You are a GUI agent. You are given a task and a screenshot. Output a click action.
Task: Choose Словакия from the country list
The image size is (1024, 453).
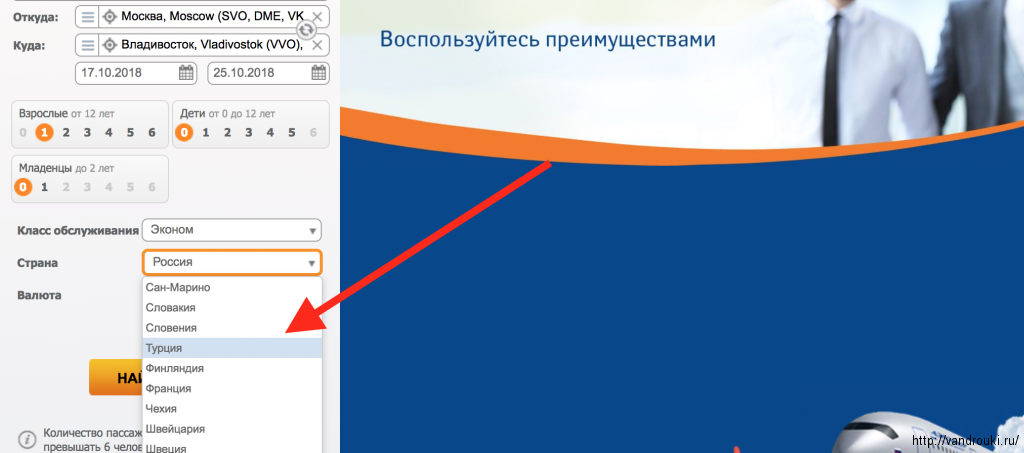(232, 307)
